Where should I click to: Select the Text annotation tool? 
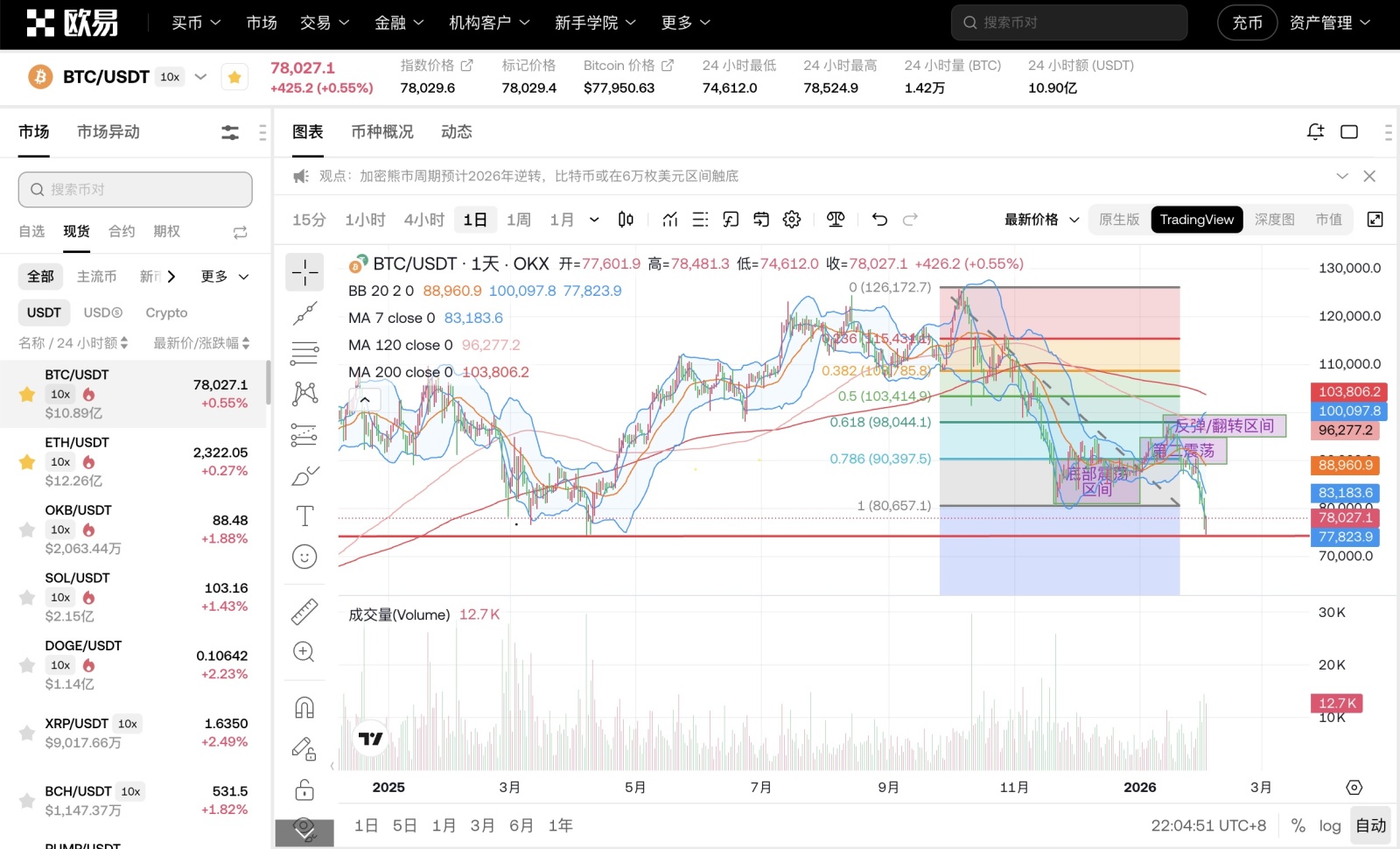[304, 516]
